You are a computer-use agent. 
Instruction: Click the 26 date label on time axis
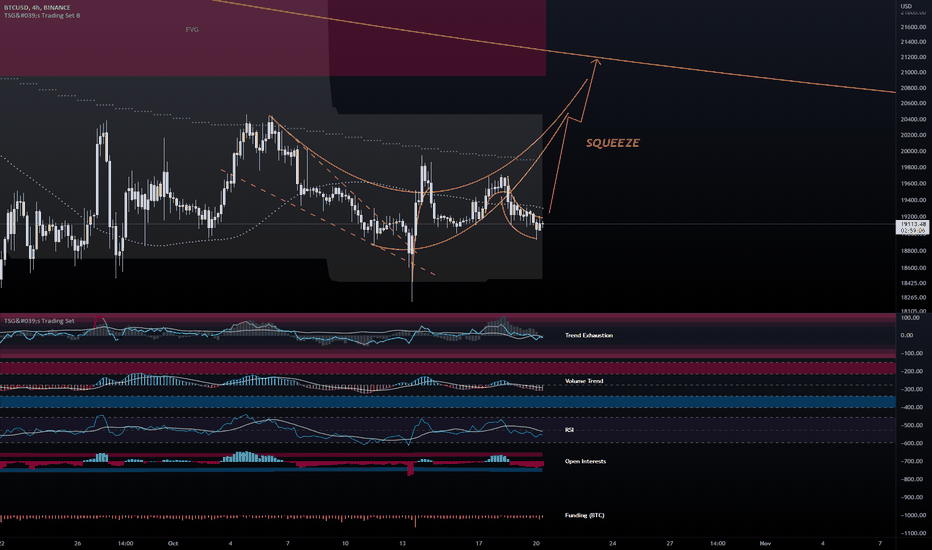[77, 543]
